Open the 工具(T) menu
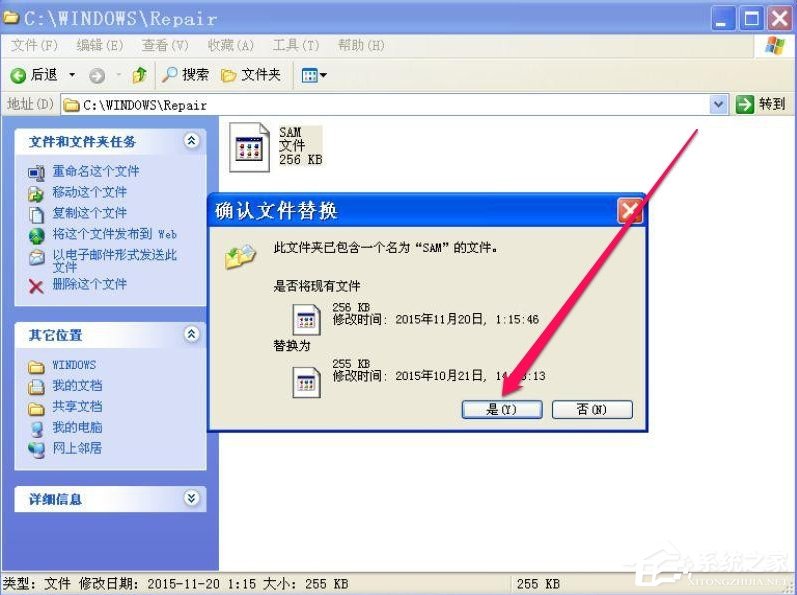 click(296, 46)
